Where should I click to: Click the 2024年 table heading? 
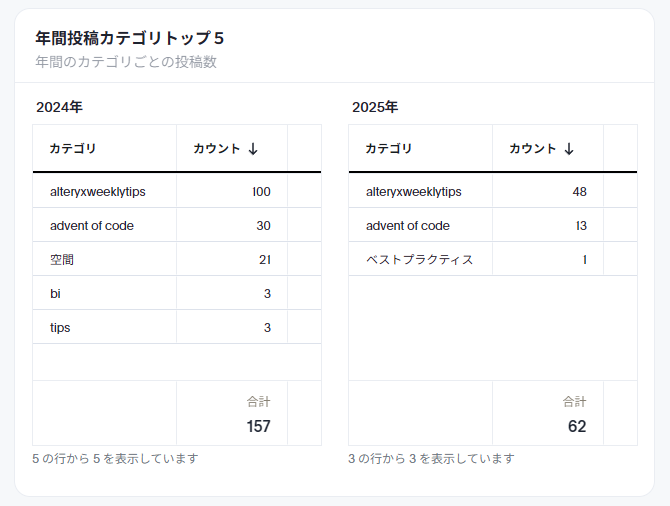click(59, 107)
